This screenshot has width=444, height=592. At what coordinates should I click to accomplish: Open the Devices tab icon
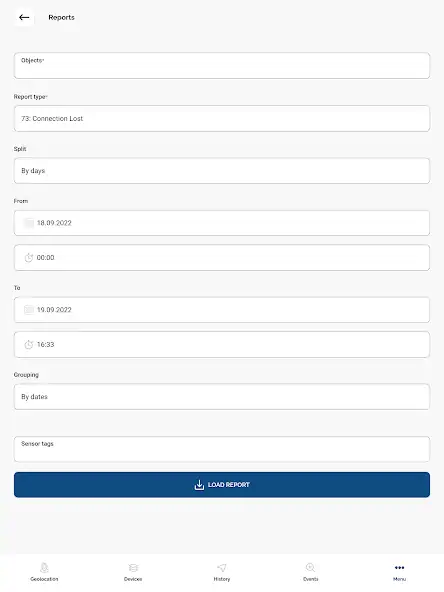[133, 567]
